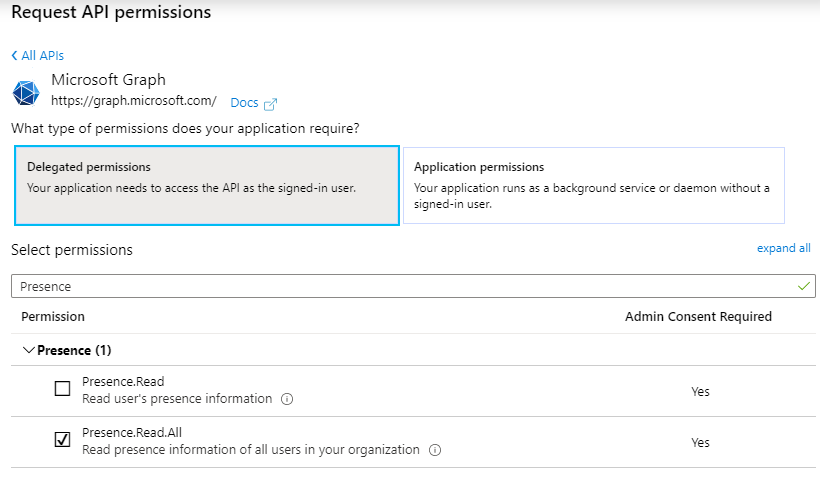Click the https://graph.microsoft.com/ URL text
This screenshot has width=820, height=492.
pos(134,100)
